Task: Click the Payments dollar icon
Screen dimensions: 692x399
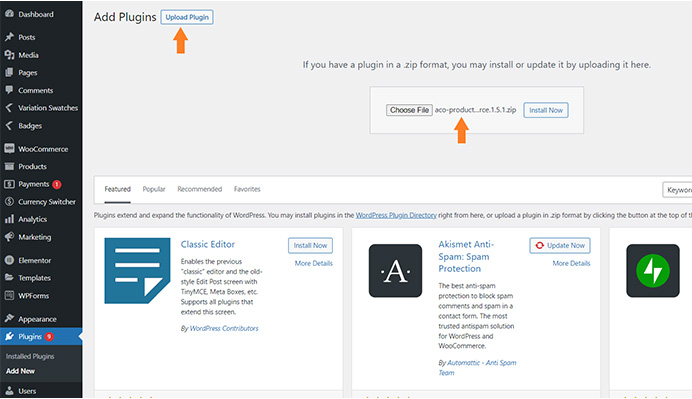Action: tap(9, 184)
